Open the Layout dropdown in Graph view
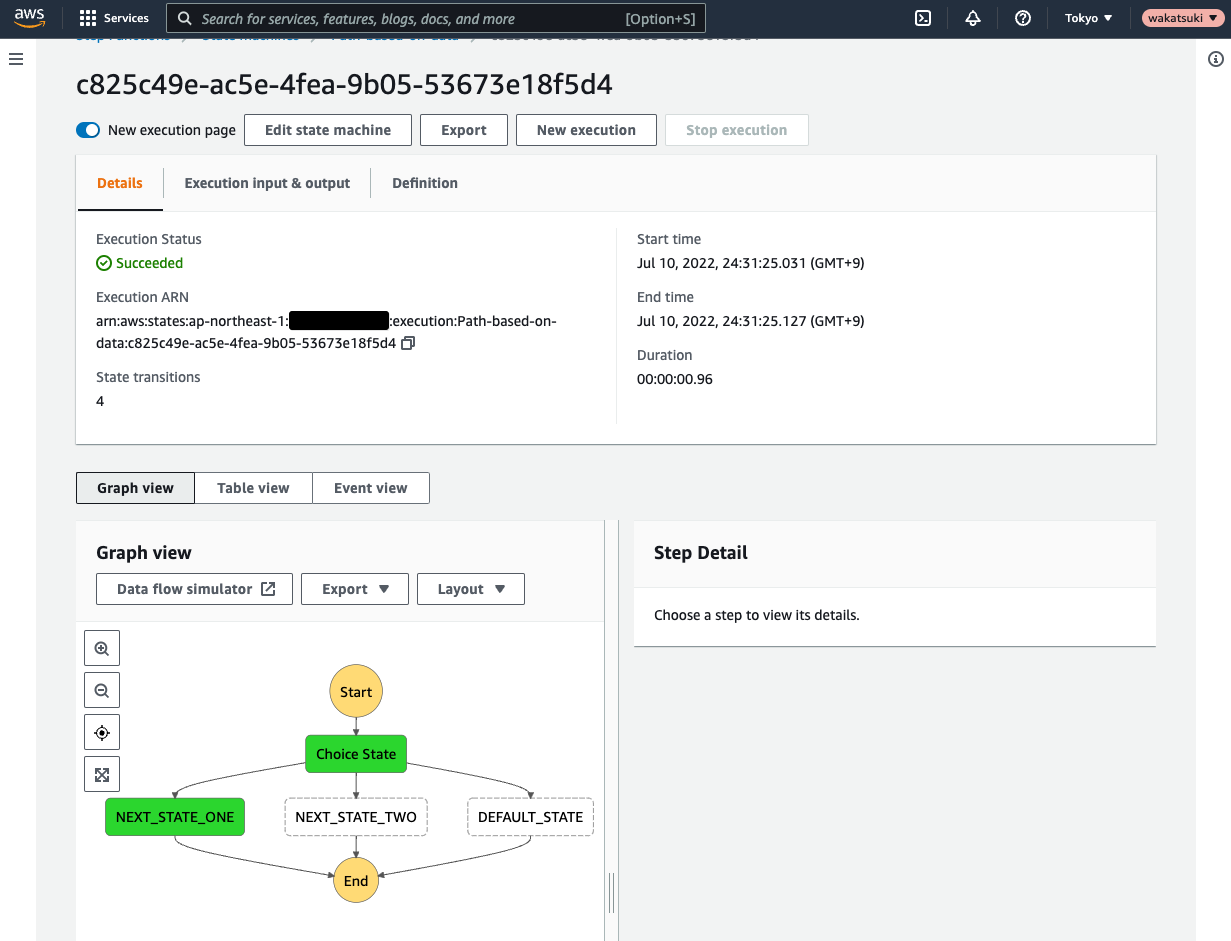 pos(471,589)
